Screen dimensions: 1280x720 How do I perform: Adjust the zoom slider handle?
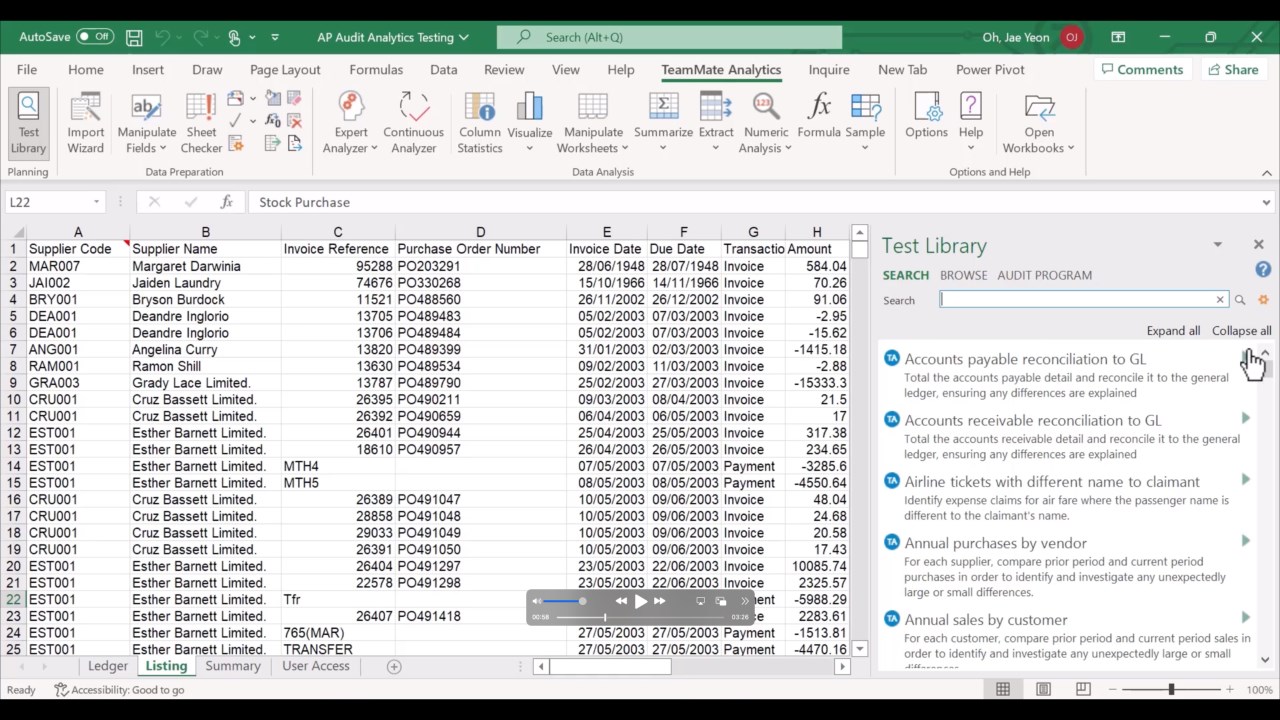pos(1171,690)
